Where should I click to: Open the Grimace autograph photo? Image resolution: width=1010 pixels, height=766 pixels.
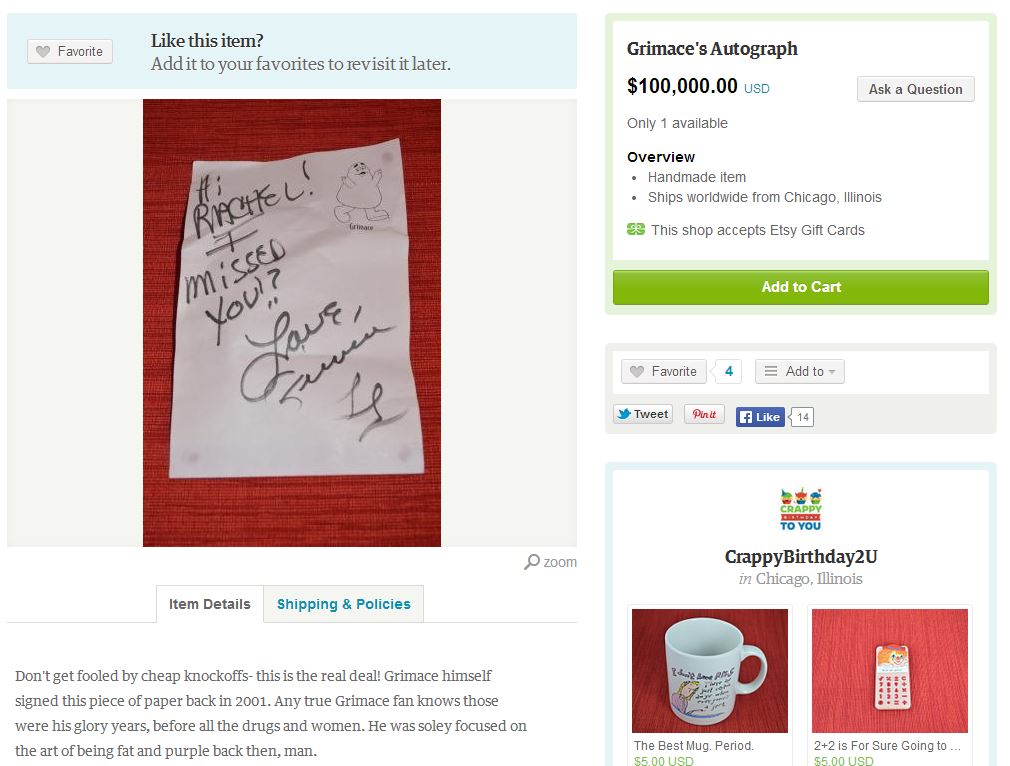pos(292,323)
